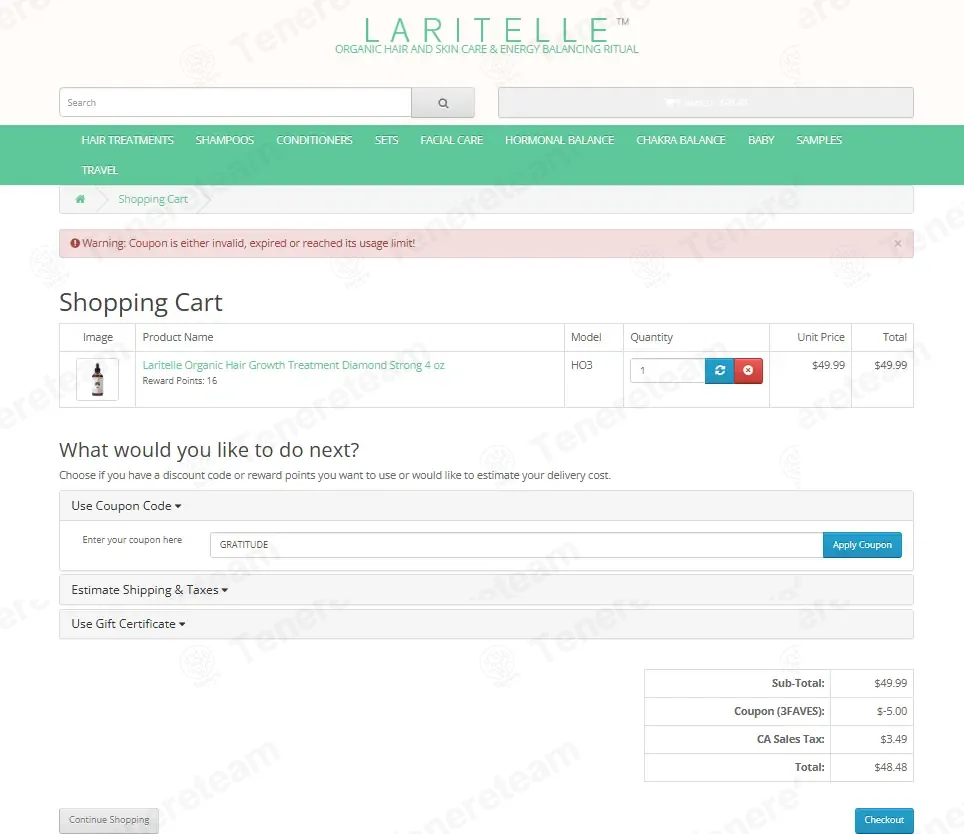Open the Hair Treatments menu
Screen dimensions: 964x834
(x=128, y=140)
